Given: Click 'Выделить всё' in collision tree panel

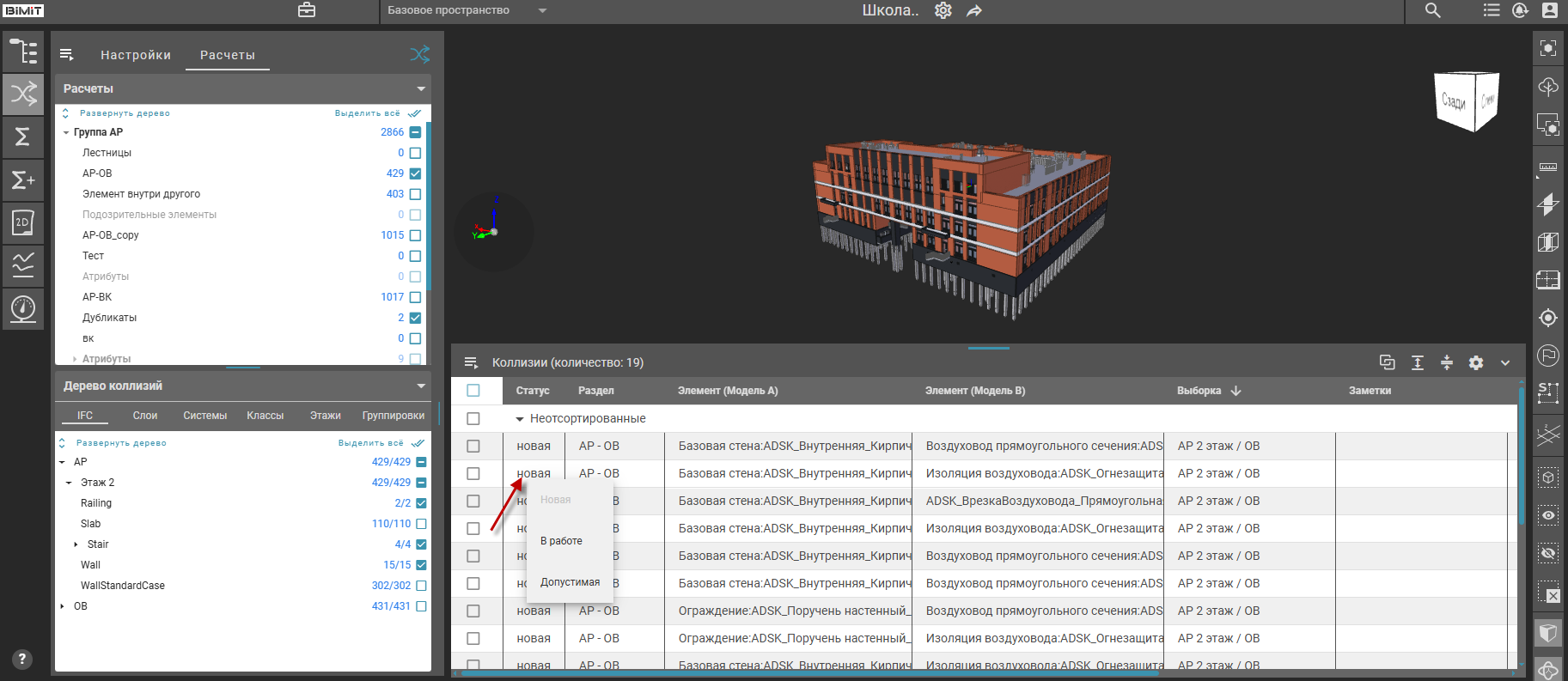Looking at the screenshot, I should (x=370, y=443).
